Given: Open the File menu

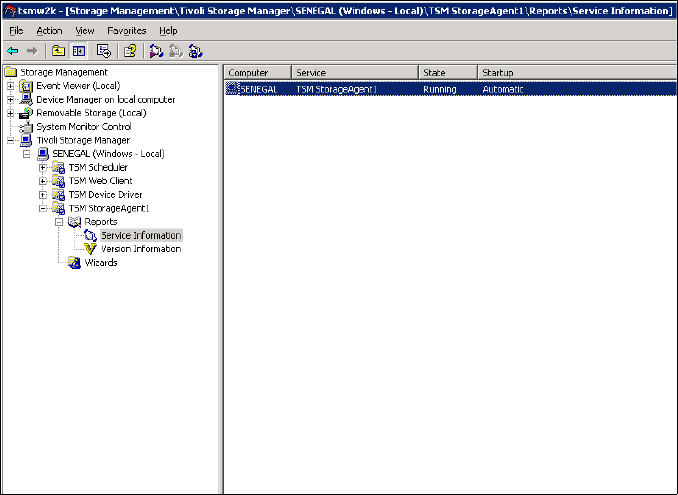Looking at the screenshot, I should 16,31.
